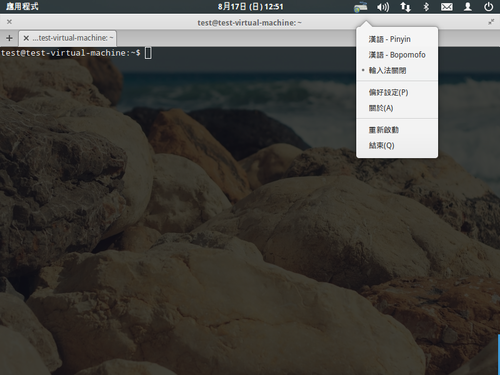Open 關於(A) about dialog
Screen dimensions: 500x375
click(x=397, y=108)
